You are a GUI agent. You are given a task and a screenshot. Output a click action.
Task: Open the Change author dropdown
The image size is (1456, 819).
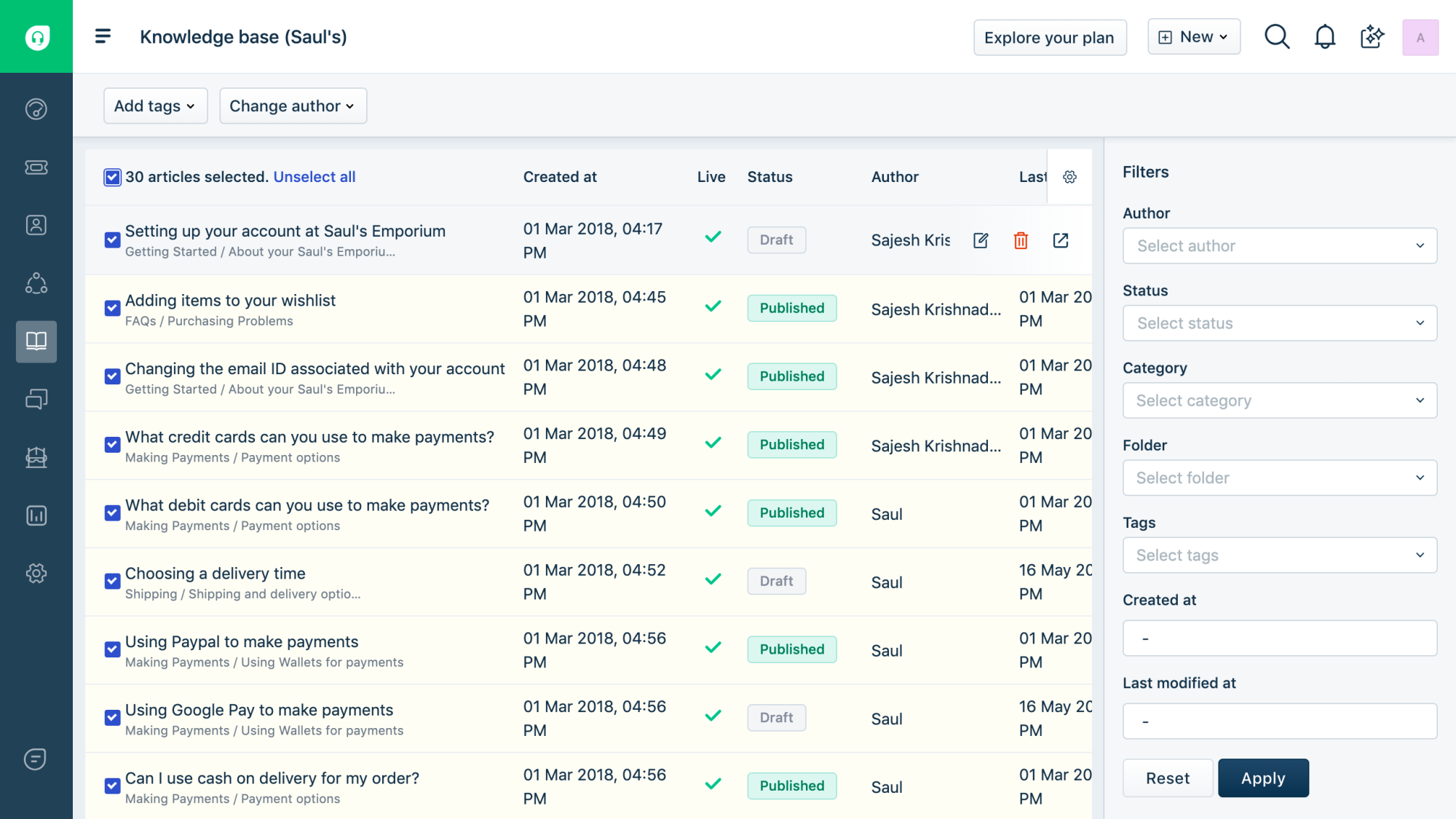(293, 106)
